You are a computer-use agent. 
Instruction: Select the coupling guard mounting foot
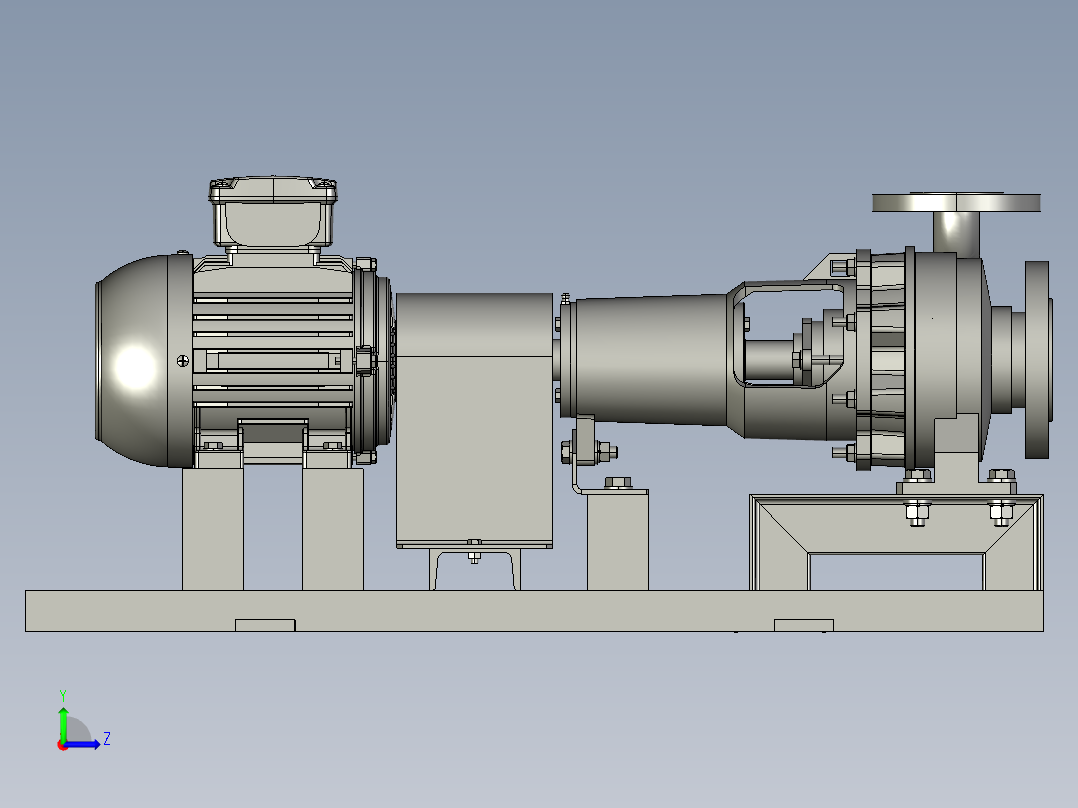click(474, 569)
